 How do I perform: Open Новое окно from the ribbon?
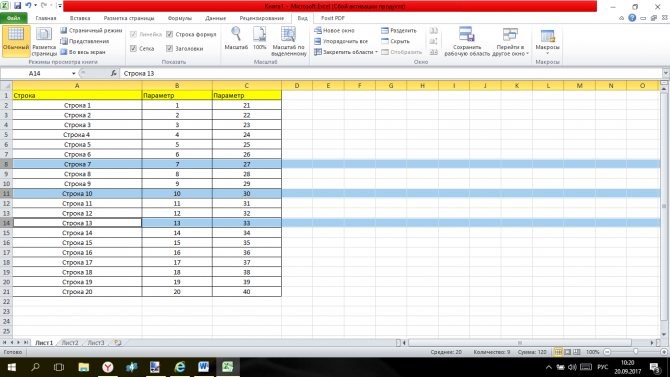click(334, 31)
